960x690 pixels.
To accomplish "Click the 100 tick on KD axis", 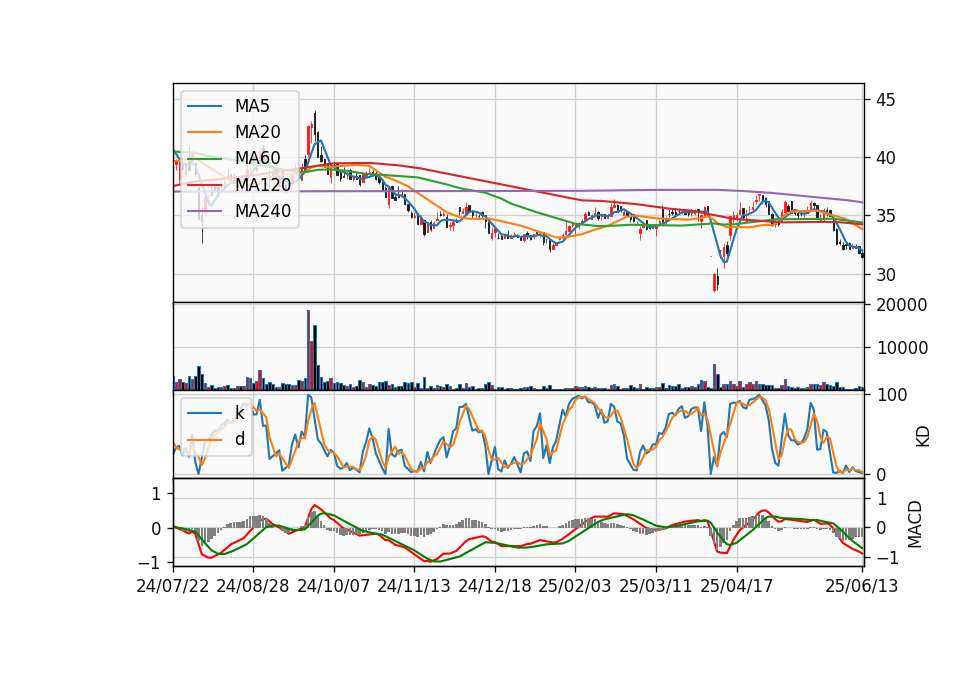I will point(892,395).
